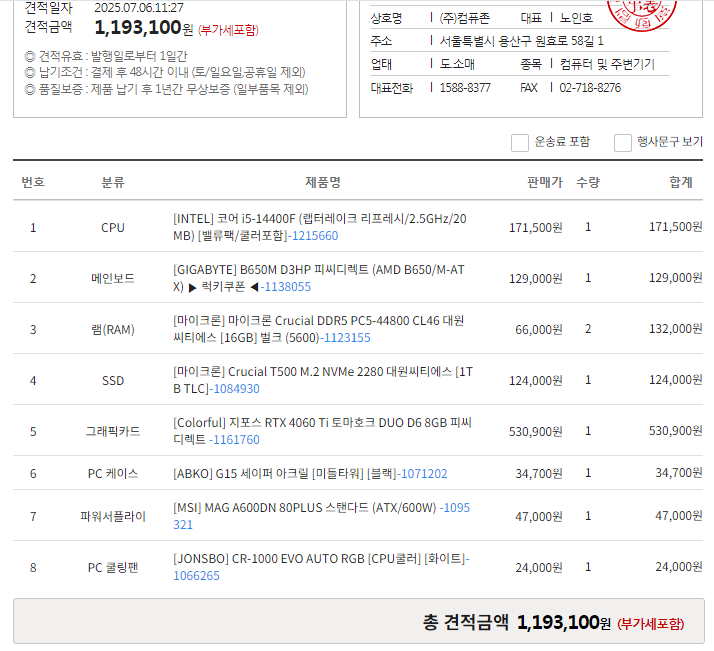Click the 132,000원 RAM subtotal
The height and width of the screenshot is (651, 714).
pos(675,329)
